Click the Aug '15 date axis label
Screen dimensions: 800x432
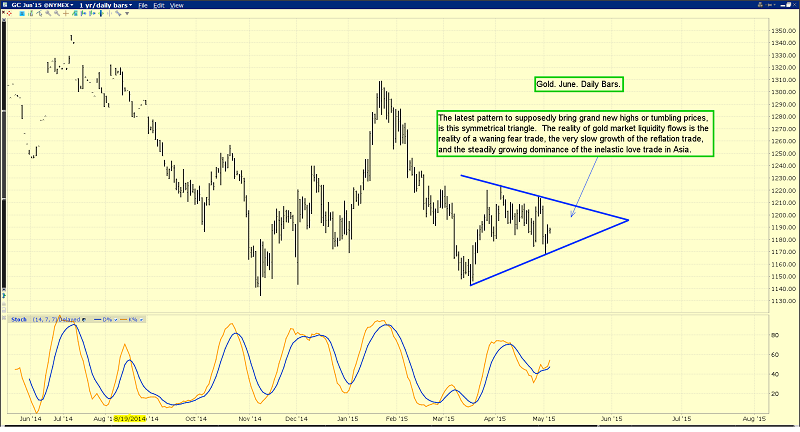point(754,419)
